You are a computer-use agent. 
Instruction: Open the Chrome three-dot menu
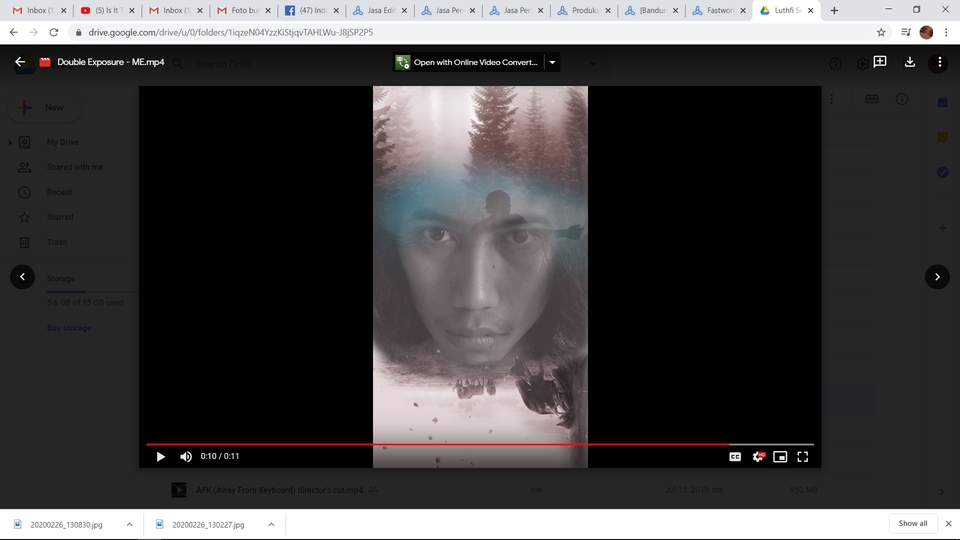click(946, 32)
